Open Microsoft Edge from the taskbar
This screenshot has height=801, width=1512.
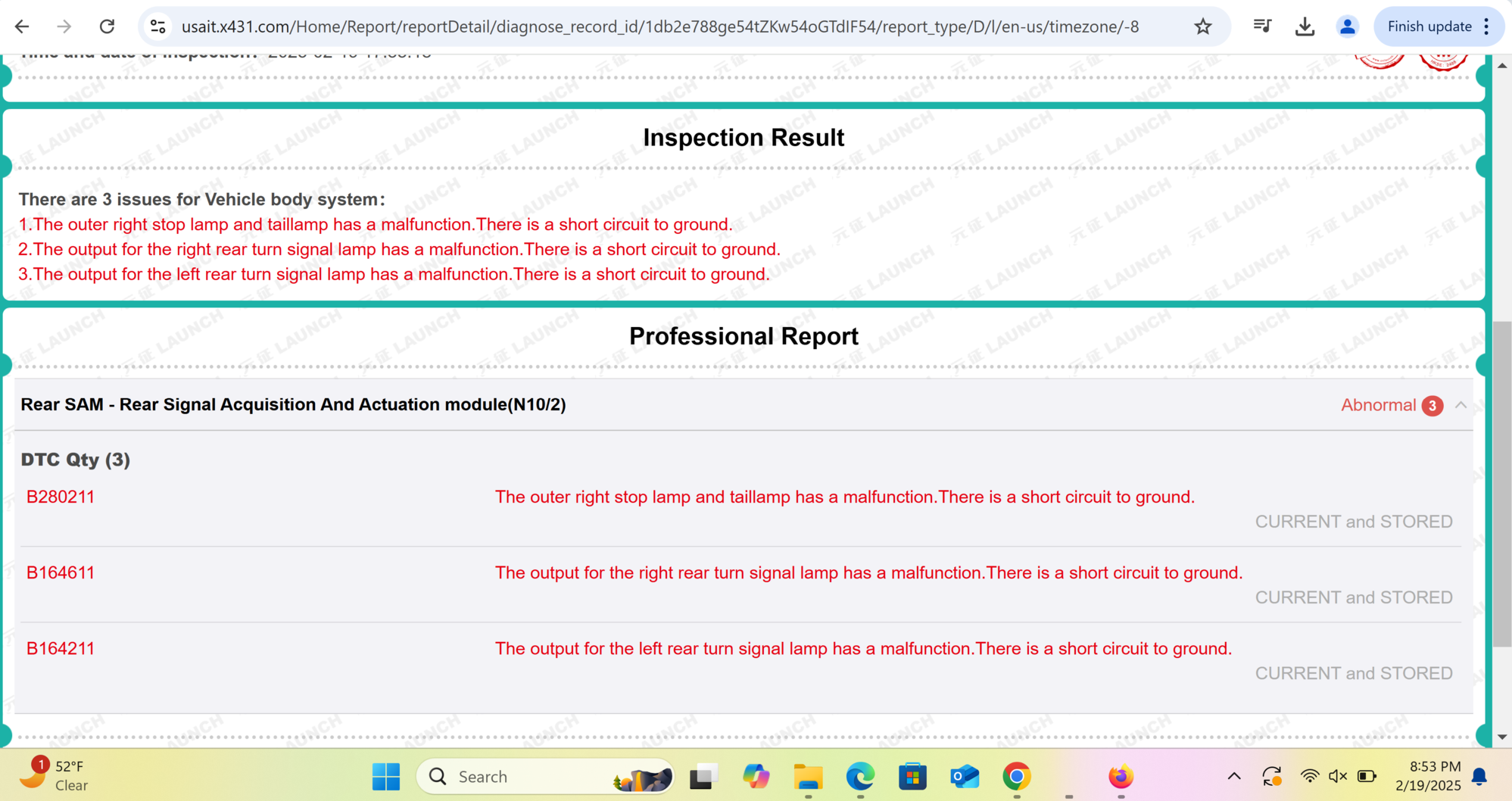pyautogui.click(x=860, y=776)
